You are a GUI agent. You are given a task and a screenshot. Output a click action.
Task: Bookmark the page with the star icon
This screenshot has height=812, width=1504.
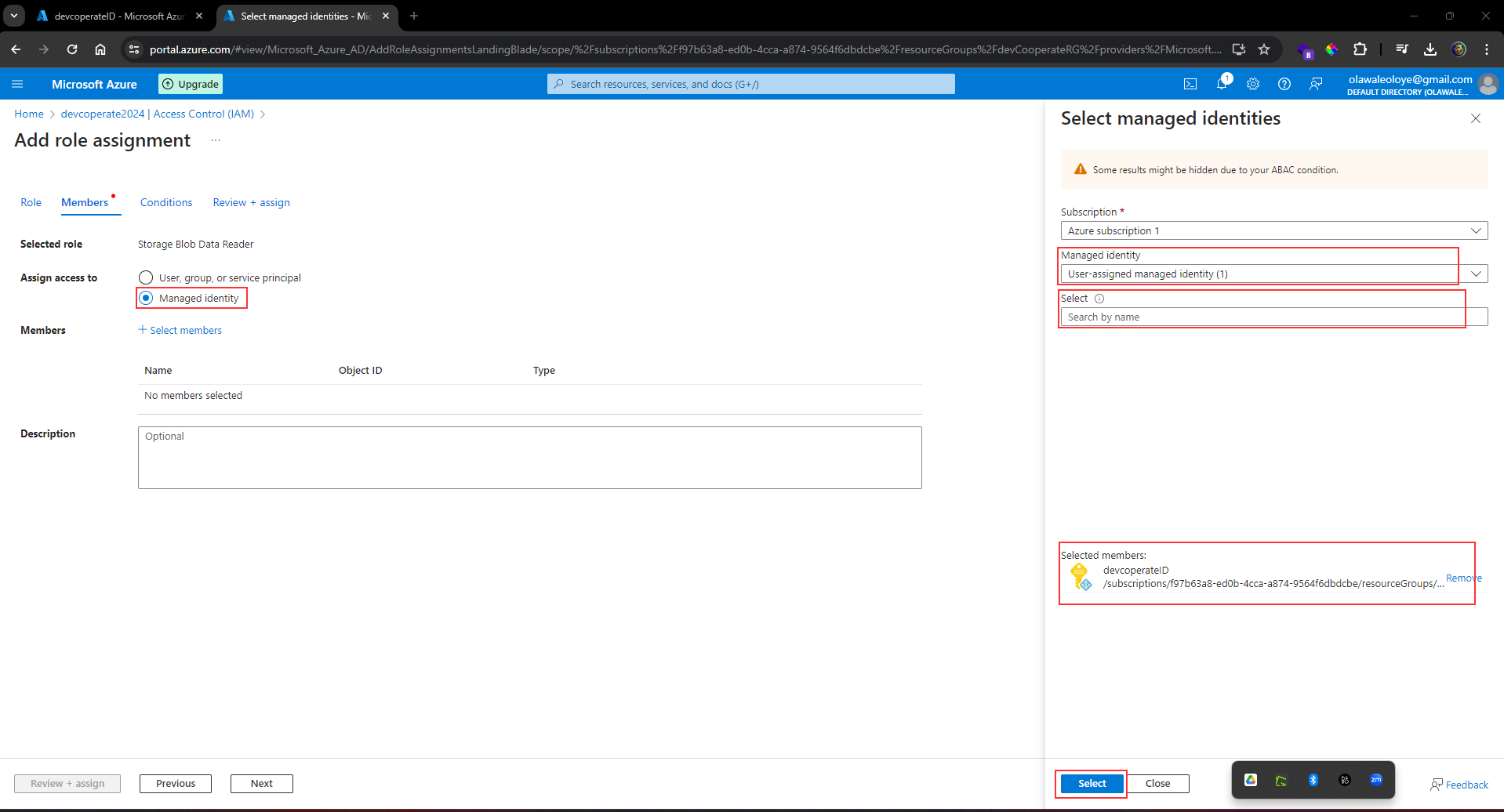1264,49
